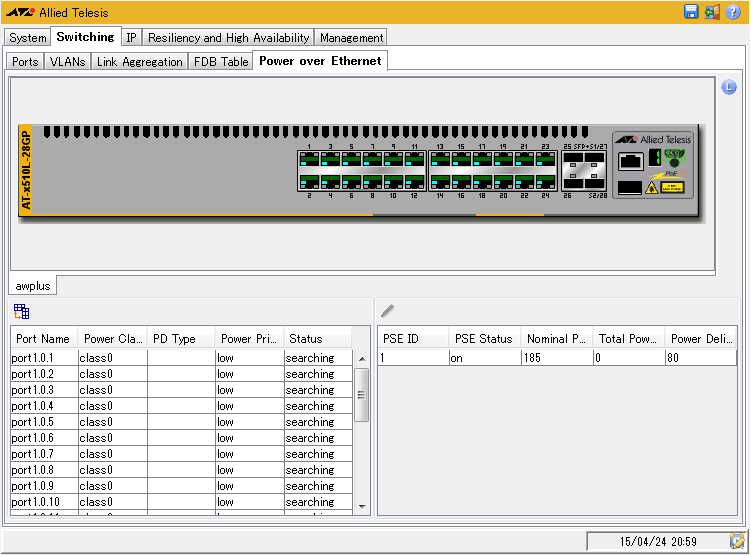Open the help question mark icon
The image size is (751, 556).
coord(733,12)
